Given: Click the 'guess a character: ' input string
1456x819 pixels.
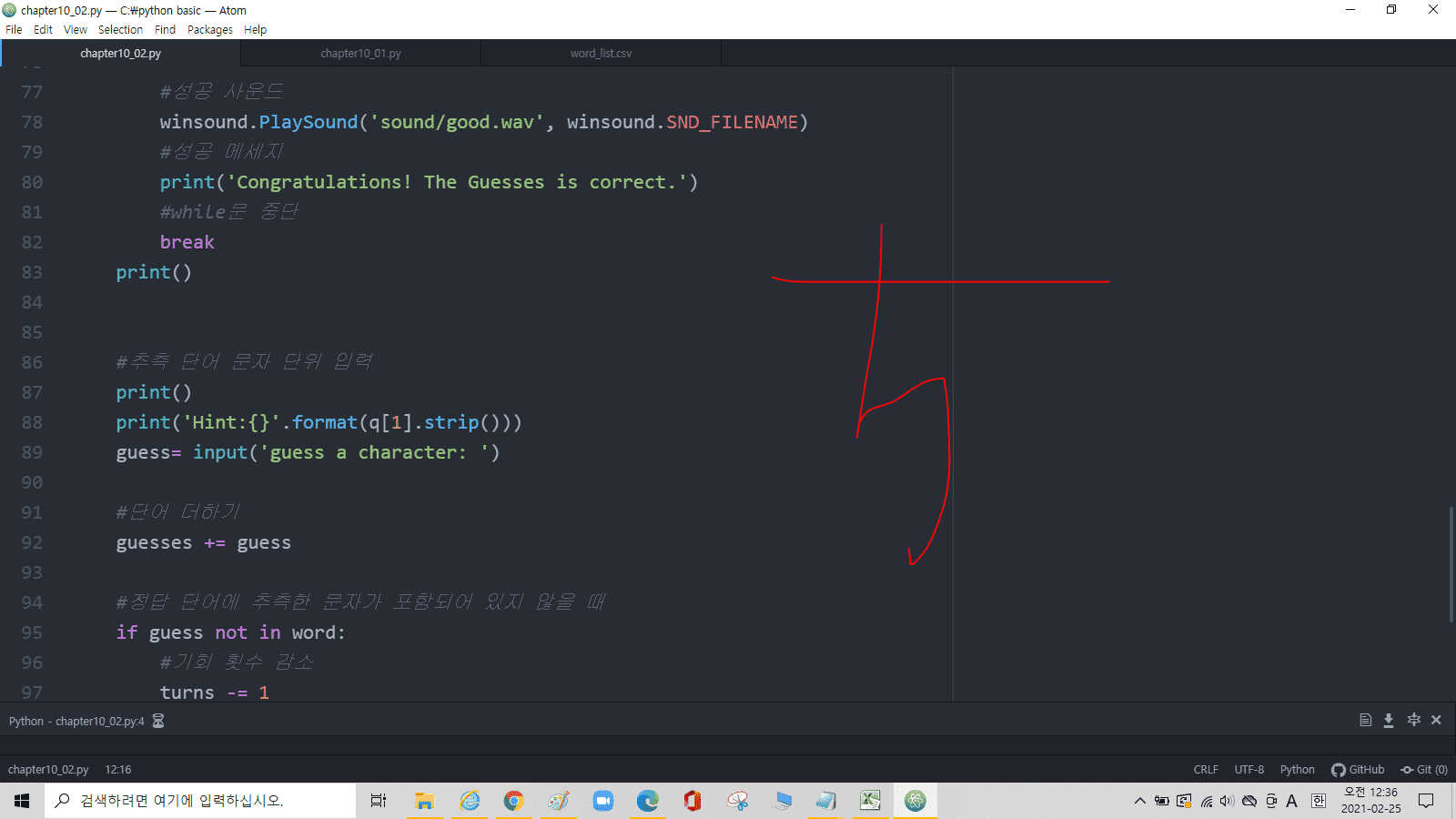Looking at the screenshot, I should point(374,452).
